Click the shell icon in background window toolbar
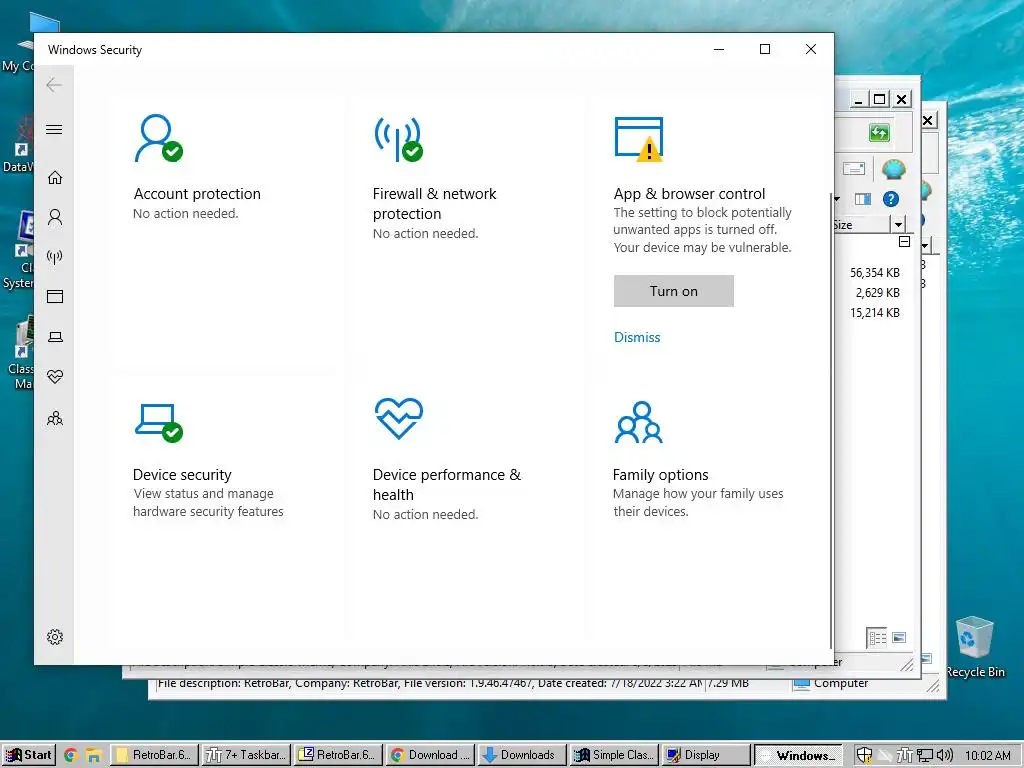The height and width of the screenshot is (768, 1024). pyautogui.click(x=893, y=170)
